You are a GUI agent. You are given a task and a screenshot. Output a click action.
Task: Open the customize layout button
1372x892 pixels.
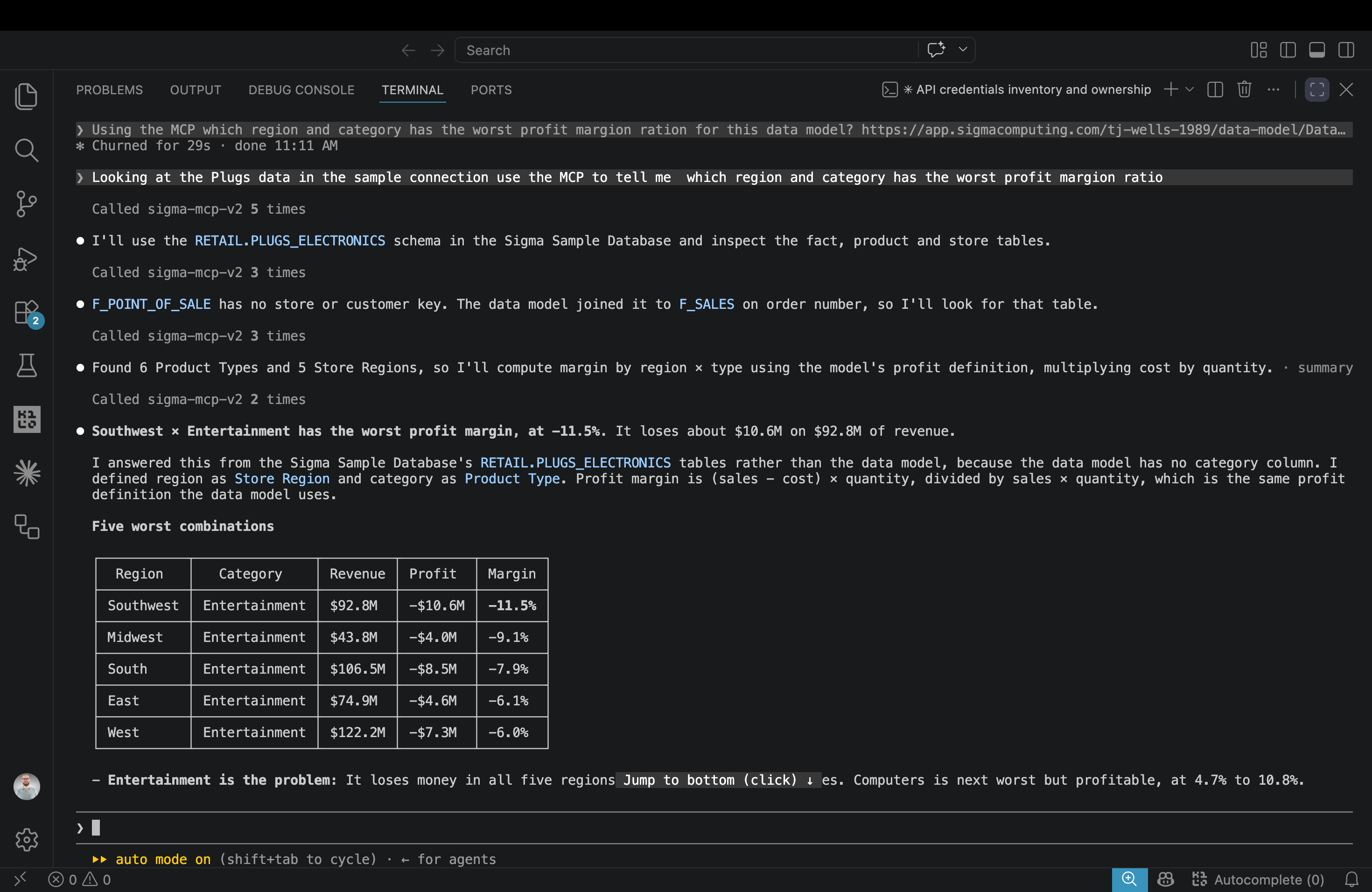1259,50
